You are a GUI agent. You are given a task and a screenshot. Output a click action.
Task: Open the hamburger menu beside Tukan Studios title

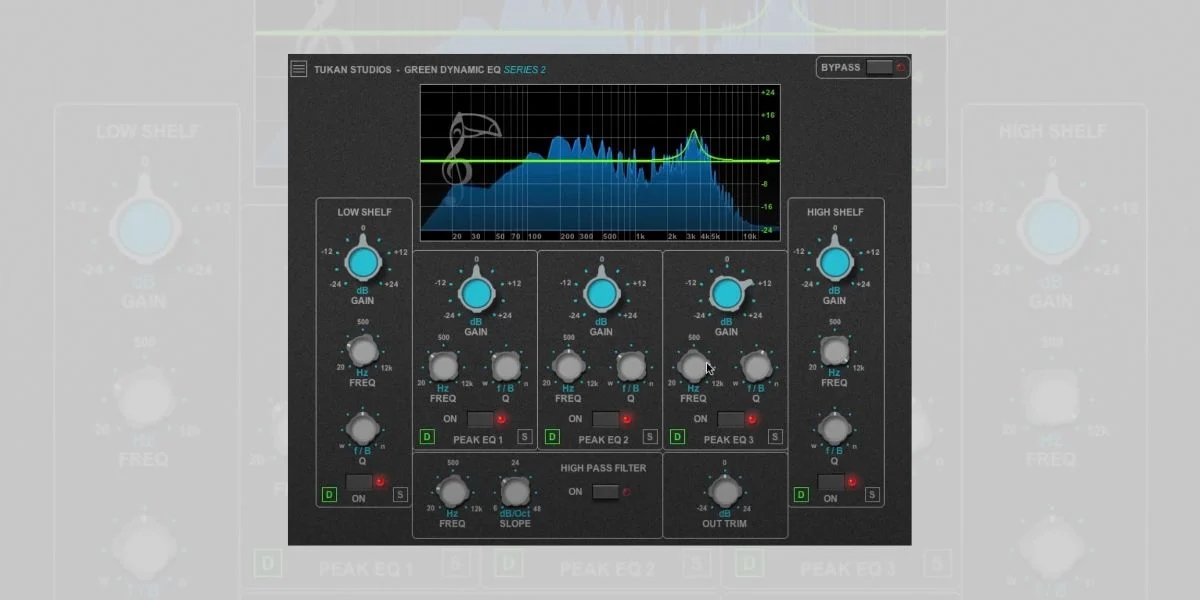(299, 69)
